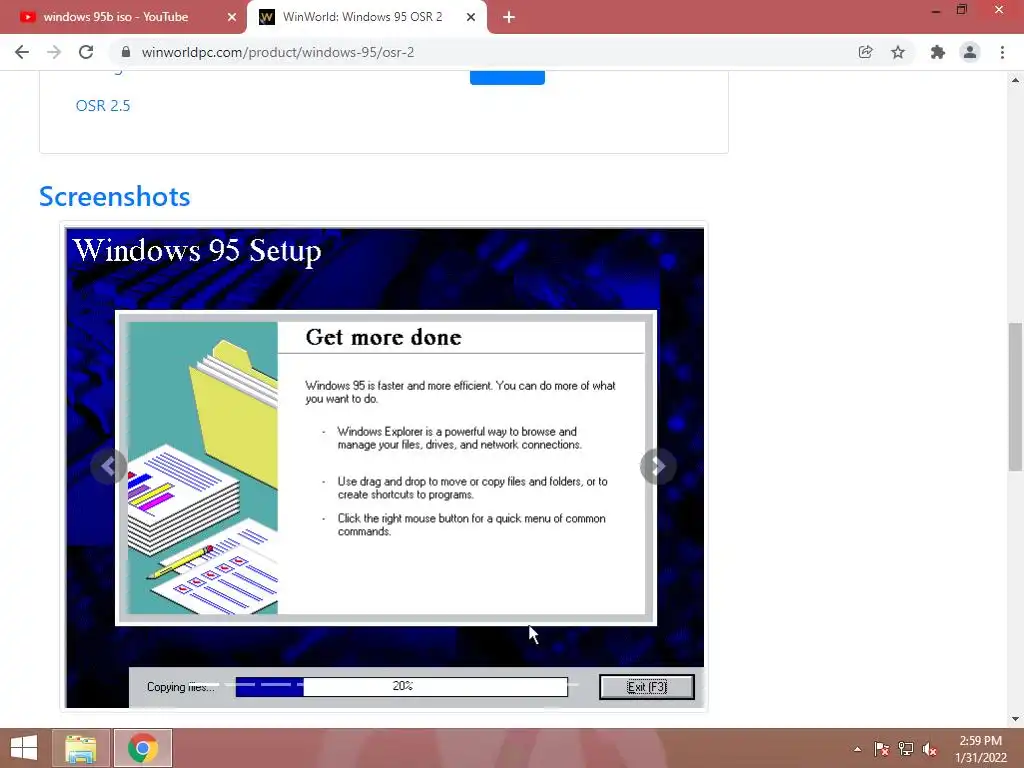The width and height of the screenshot is (1024, 768).
Task: Select the WinWorld: Windows 95 OSR 2 tab
Action: pyautogui.click(x=367, y=17)
